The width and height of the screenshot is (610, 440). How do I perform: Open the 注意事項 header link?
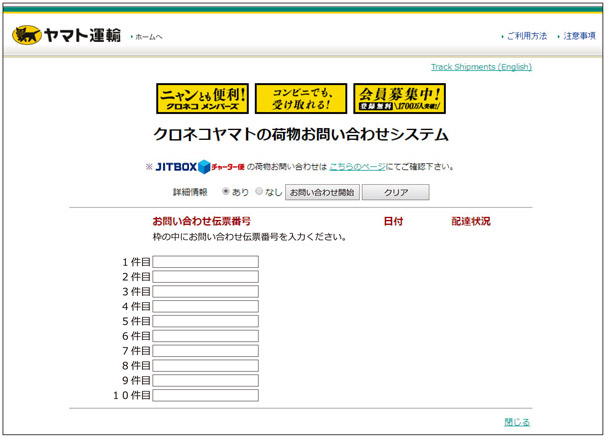(x=579, y=36)
